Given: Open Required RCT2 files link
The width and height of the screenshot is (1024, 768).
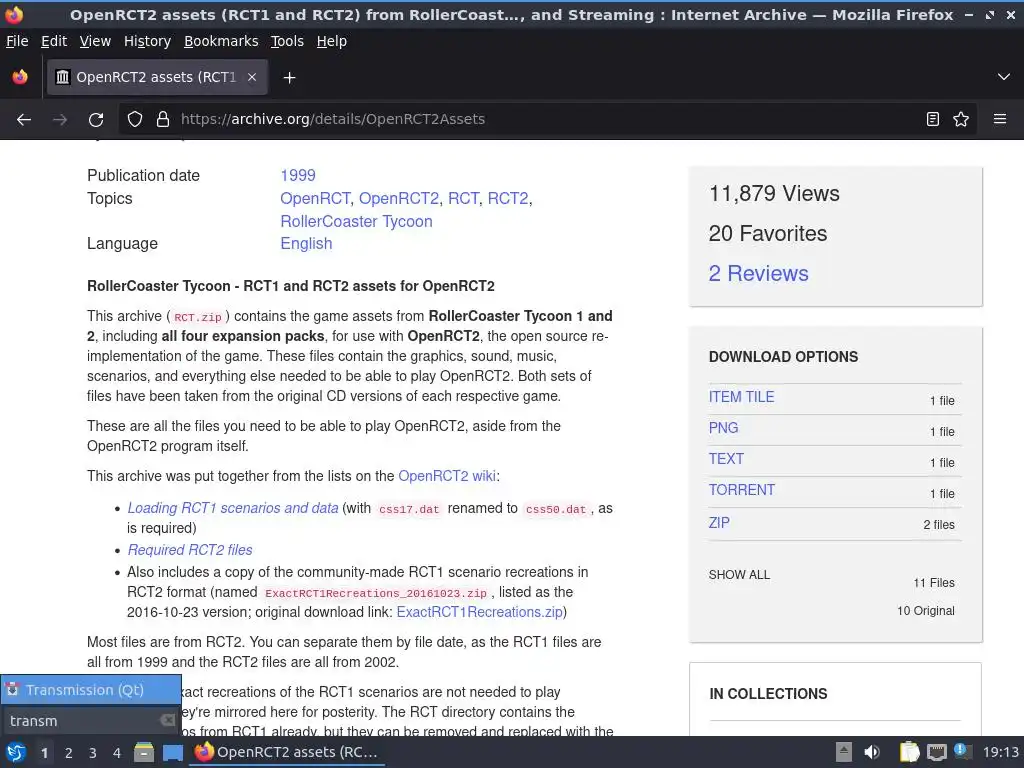Looking at the screenshot, I should pos(189,550).
